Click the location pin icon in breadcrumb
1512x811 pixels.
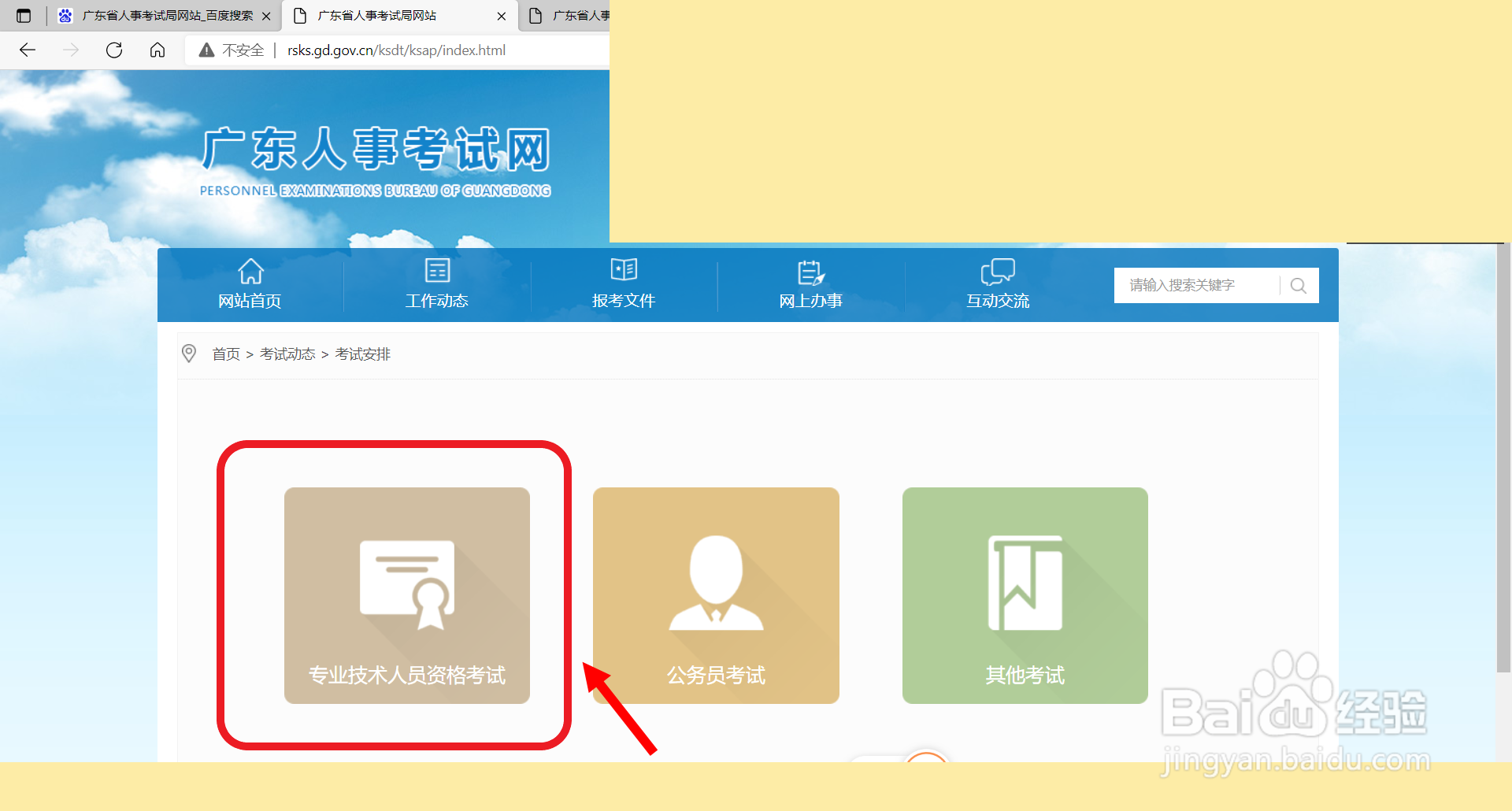click(189, 354)
